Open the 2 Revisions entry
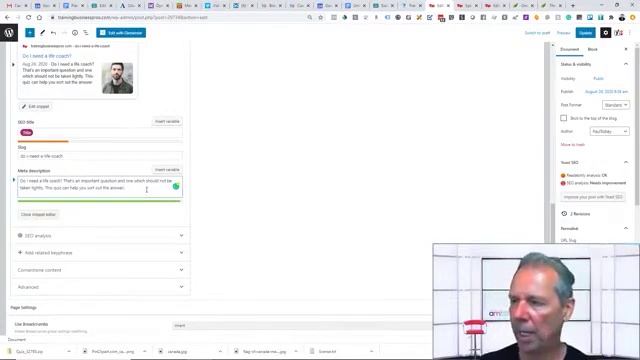 580,214
